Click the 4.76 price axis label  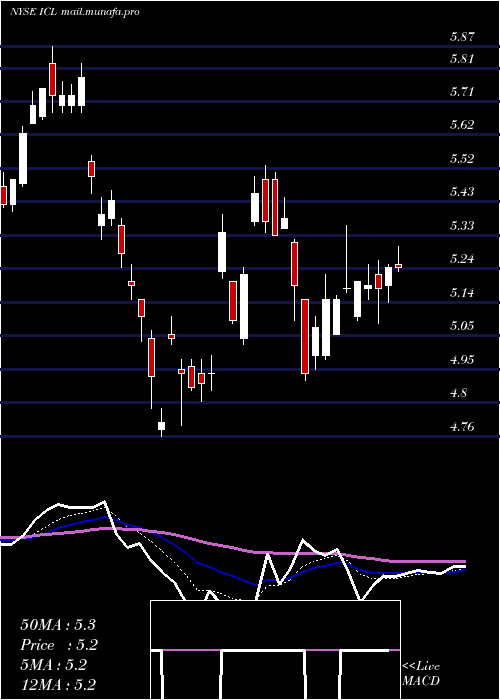462,426
